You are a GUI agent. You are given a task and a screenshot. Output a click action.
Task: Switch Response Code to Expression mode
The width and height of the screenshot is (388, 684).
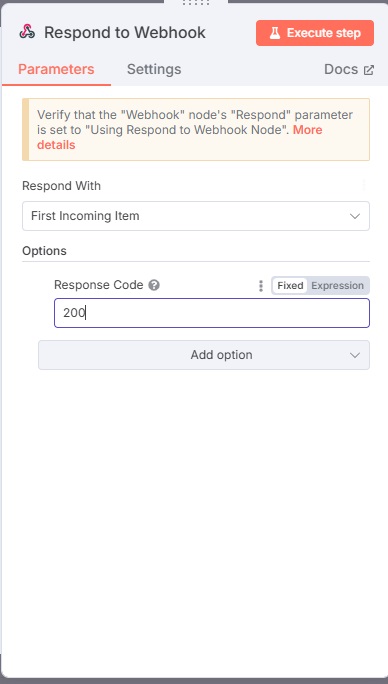click(337, 286)
